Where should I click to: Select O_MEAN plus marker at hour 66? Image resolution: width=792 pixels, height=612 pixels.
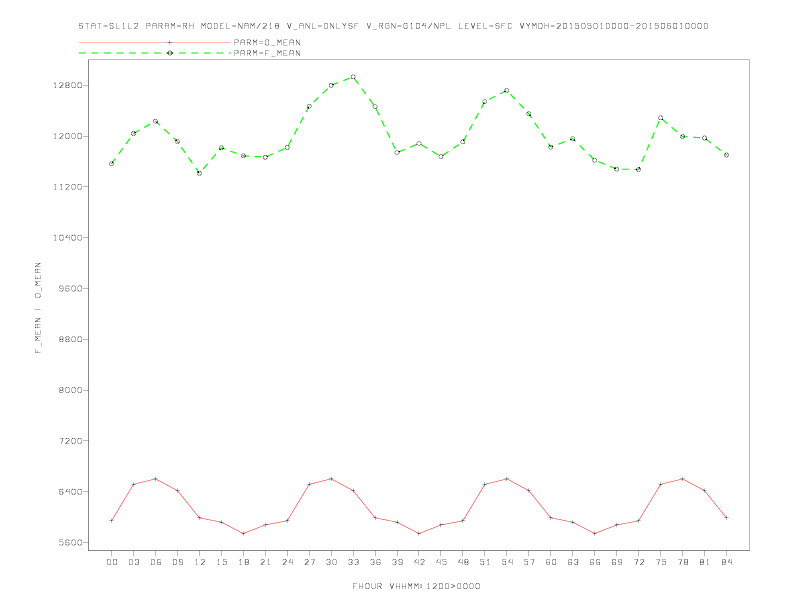pyautogui.click(x=595, y=534)
